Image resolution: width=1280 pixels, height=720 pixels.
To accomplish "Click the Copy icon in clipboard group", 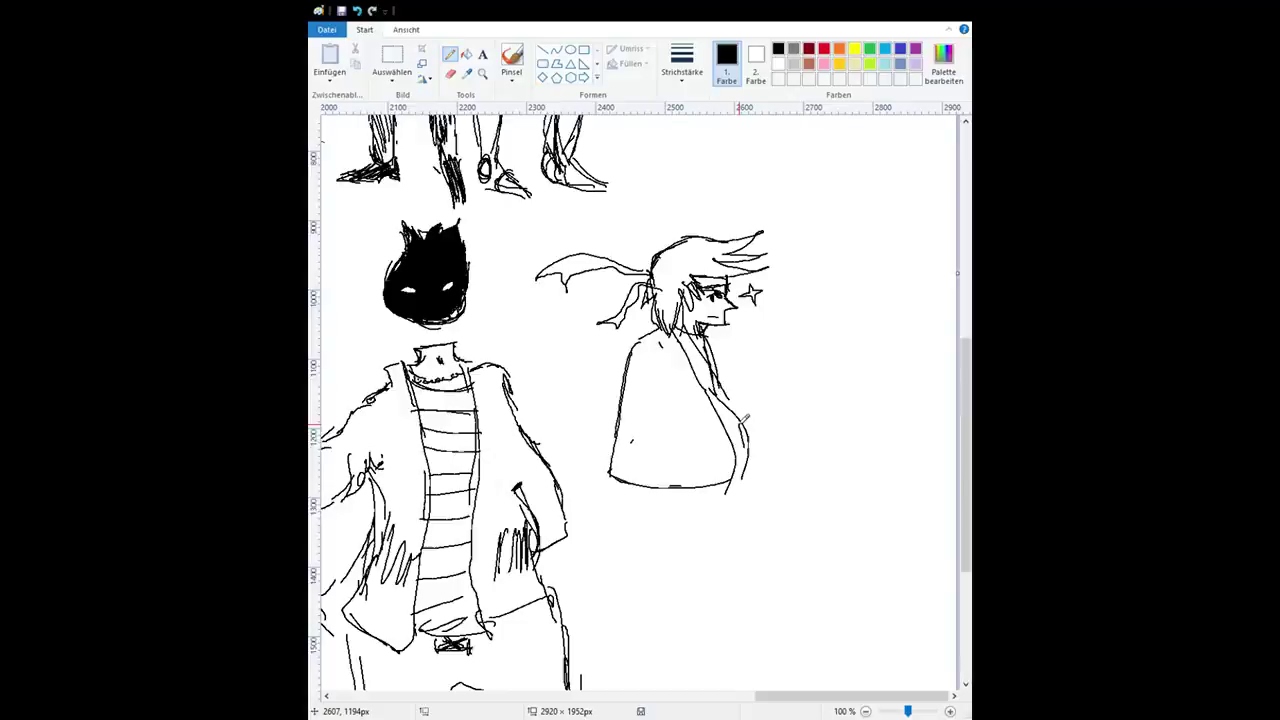I will [x=355, y=64].
